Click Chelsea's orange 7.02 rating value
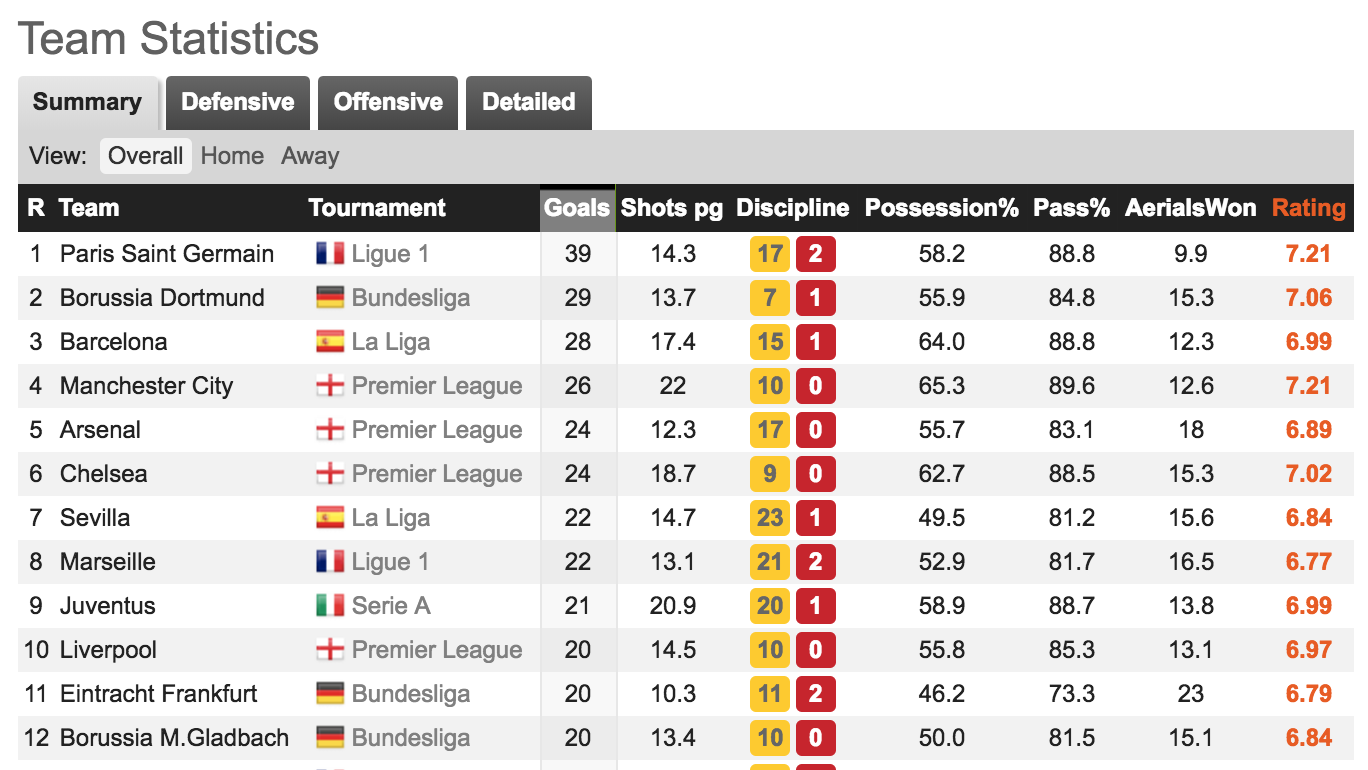This screenshot has height=770, width=1368. click(x=1308, y=474)
